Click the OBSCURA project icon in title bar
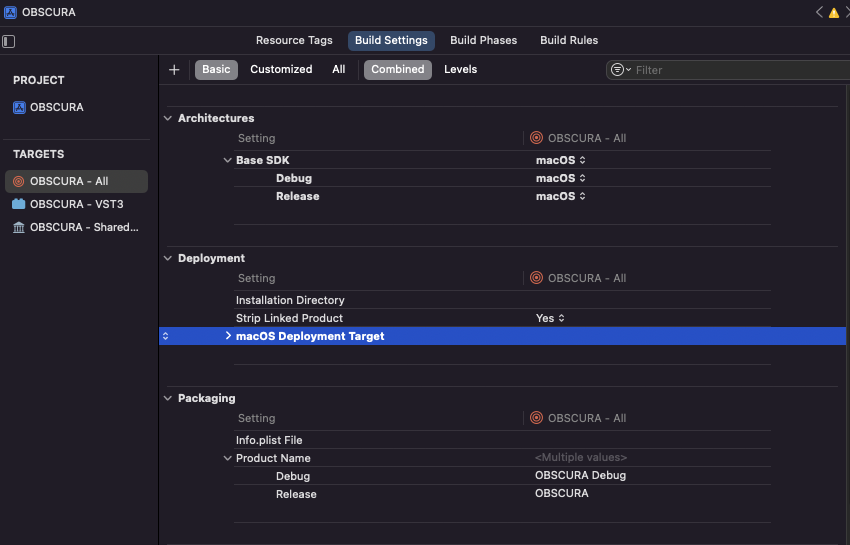Viewport: 850px width, 545px height. 10,12
